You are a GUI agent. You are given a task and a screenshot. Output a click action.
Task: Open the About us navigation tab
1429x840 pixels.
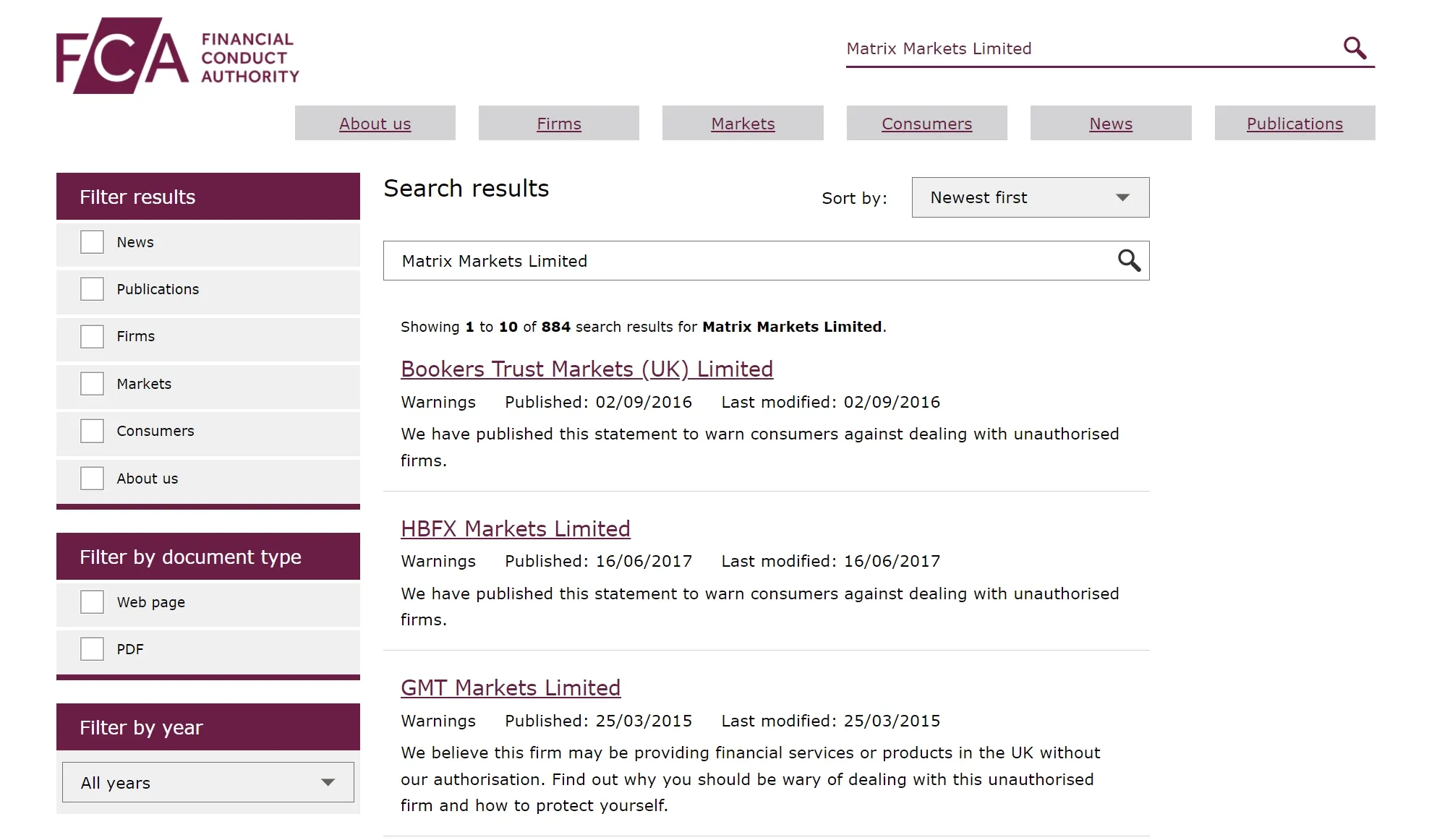[375, 124]
